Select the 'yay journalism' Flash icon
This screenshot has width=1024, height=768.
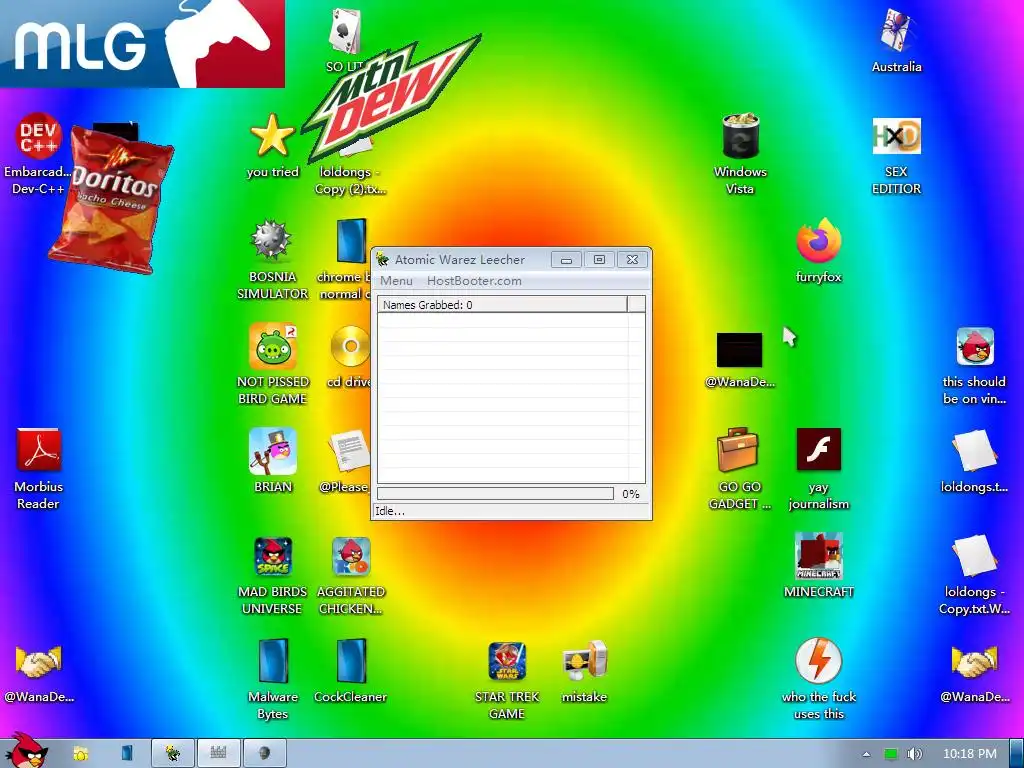[818, 469]
